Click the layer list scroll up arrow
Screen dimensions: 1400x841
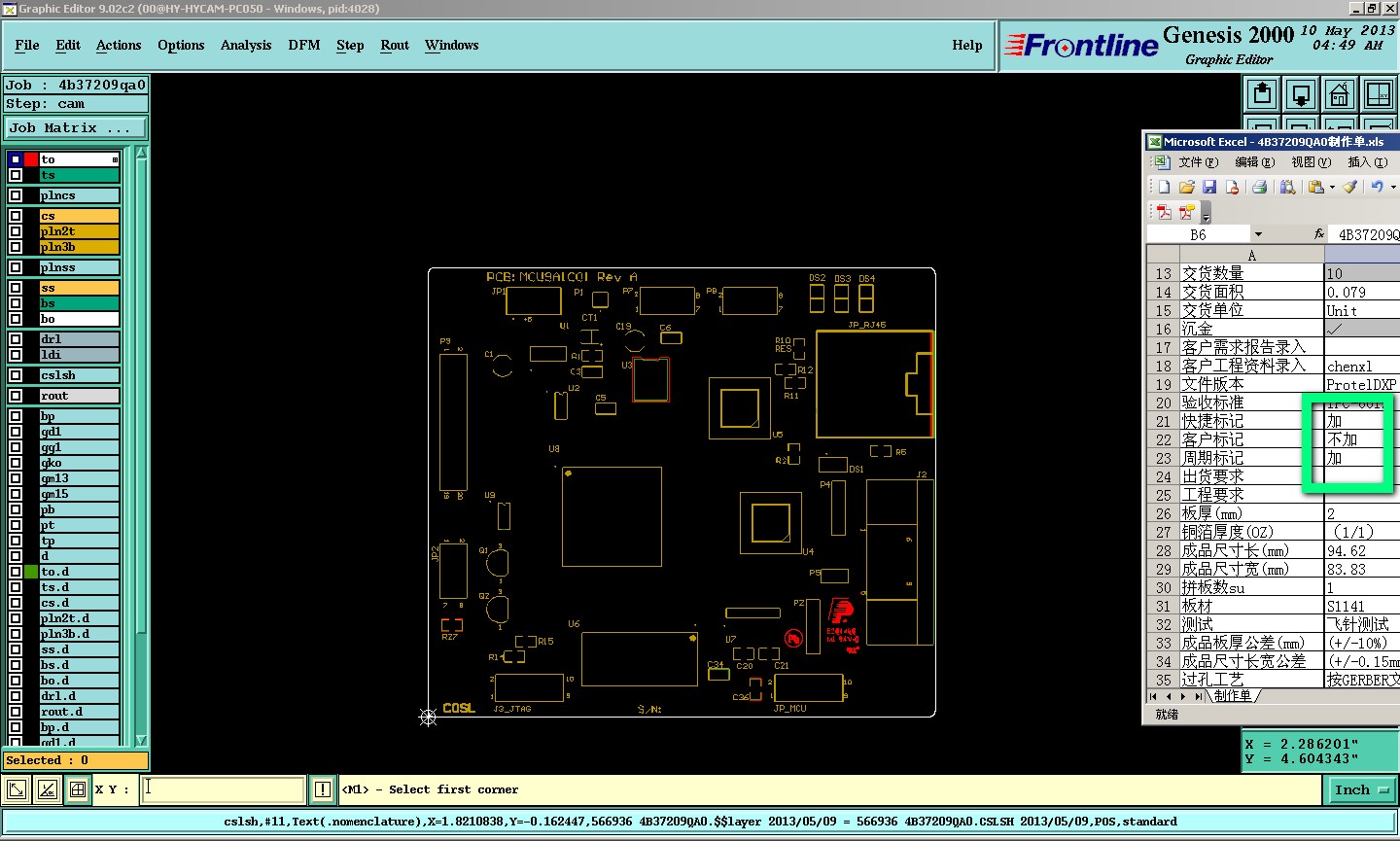(x=141, y=153)
